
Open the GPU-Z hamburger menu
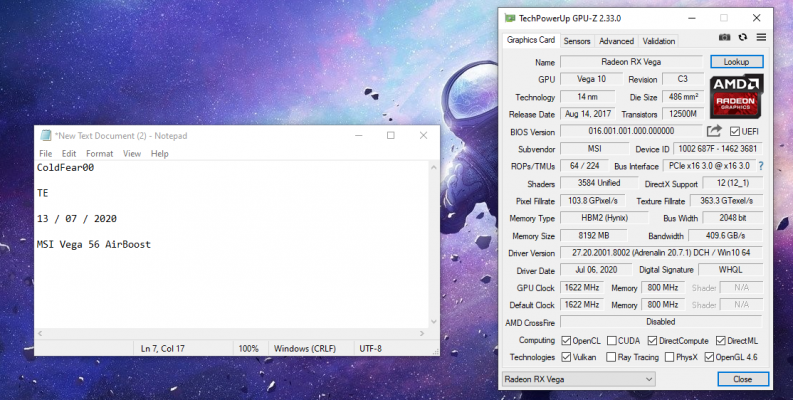coord(761,37)
